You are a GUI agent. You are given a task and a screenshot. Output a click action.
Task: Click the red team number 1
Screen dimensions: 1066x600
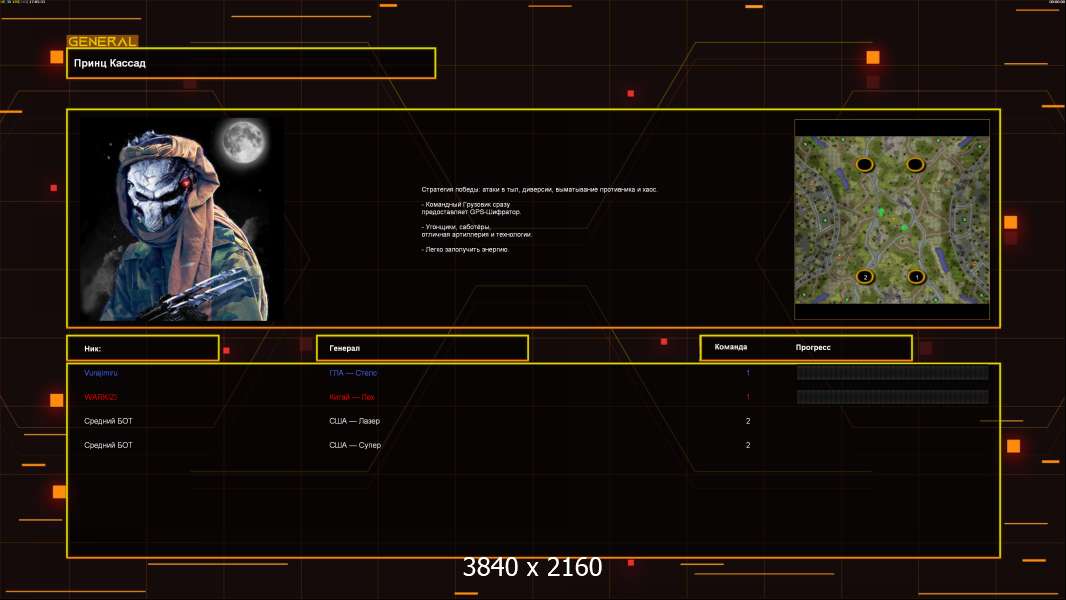point(748,397)
